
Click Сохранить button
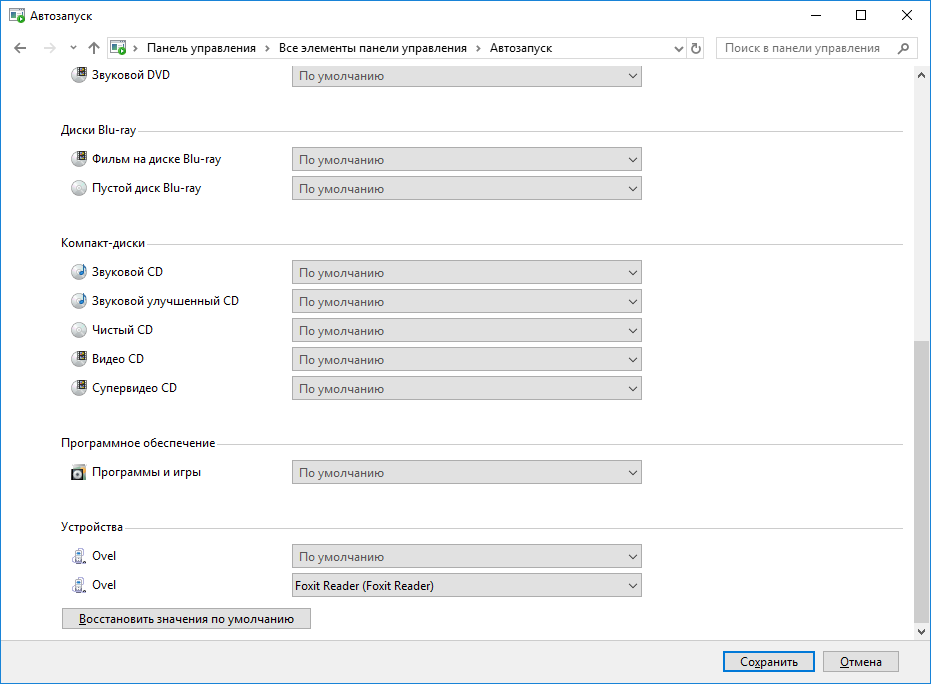(769, 661)
